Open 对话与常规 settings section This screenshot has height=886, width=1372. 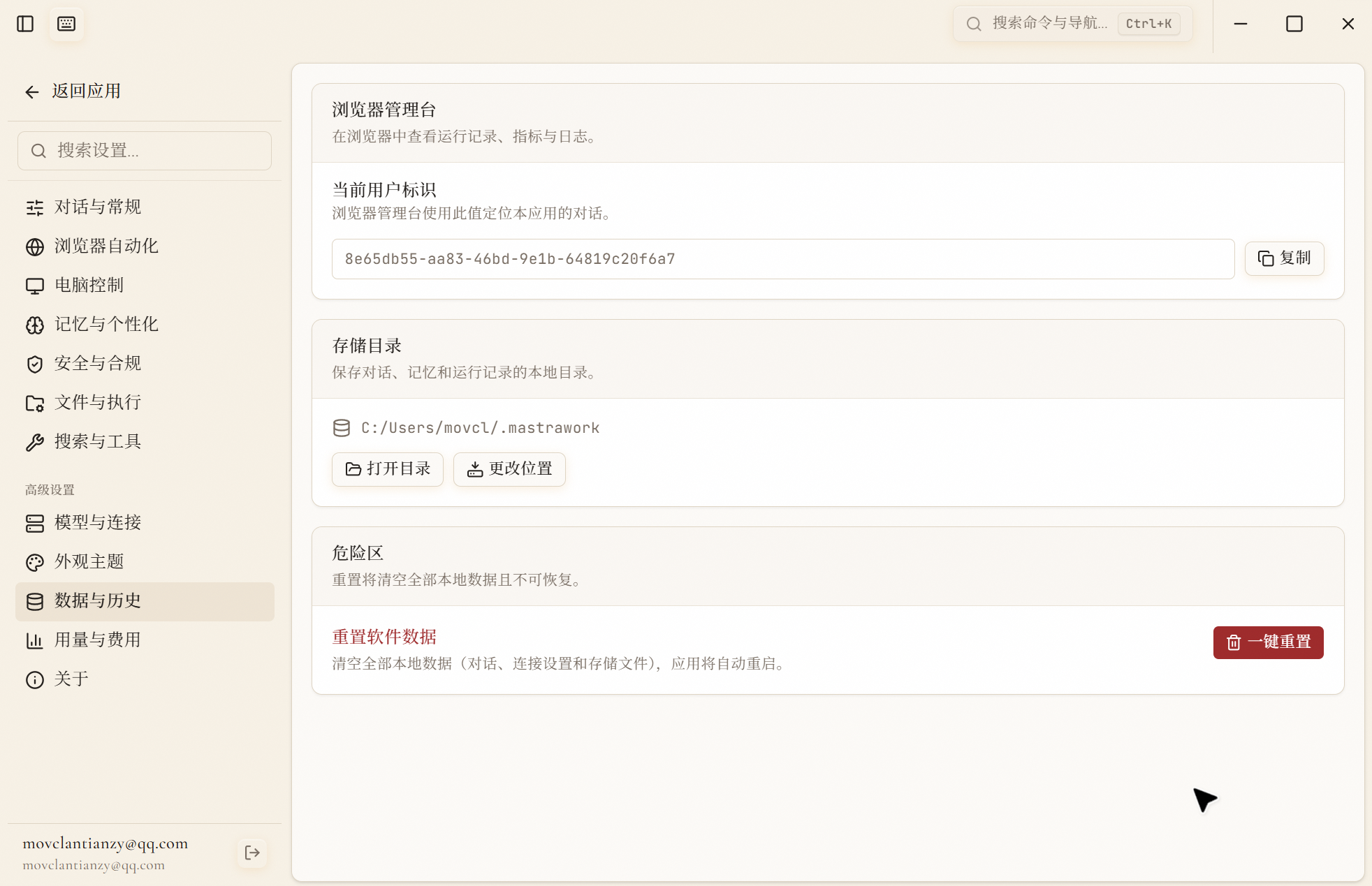point(145,207)
